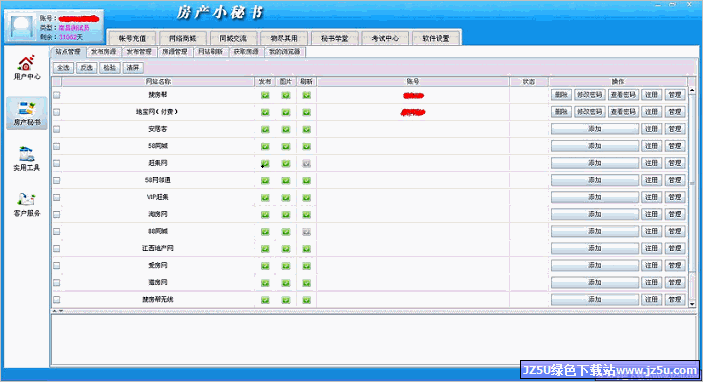Check the 淘房网 row checkbox
703x382 pixels.
click(56, 214)
